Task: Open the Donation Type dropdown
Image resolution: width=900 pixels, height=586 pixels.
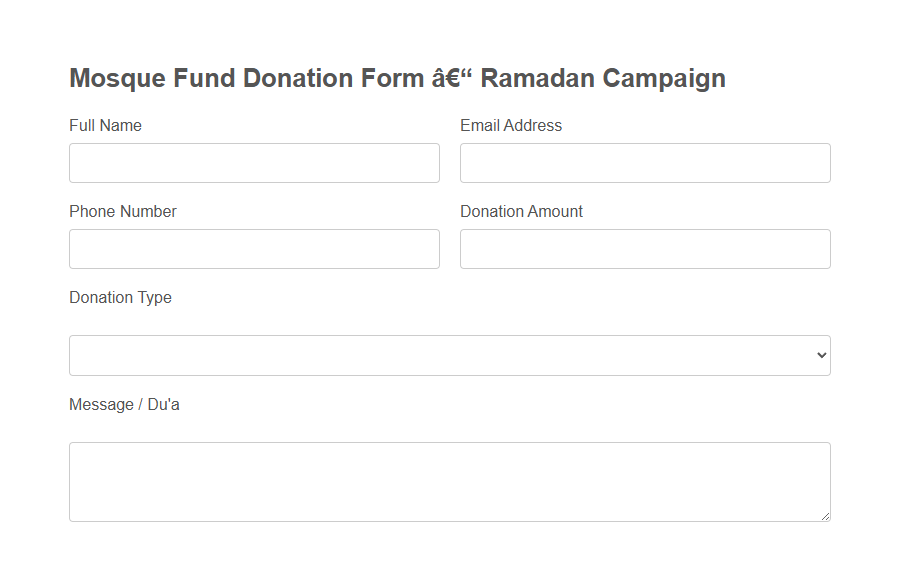Action: point(450,355)
